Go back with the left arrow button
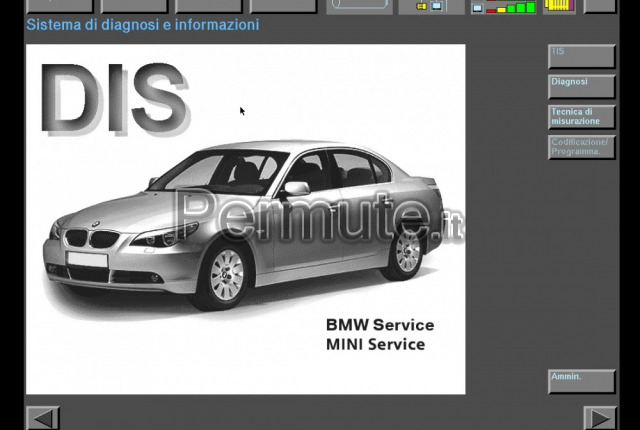 click(43, 418)
